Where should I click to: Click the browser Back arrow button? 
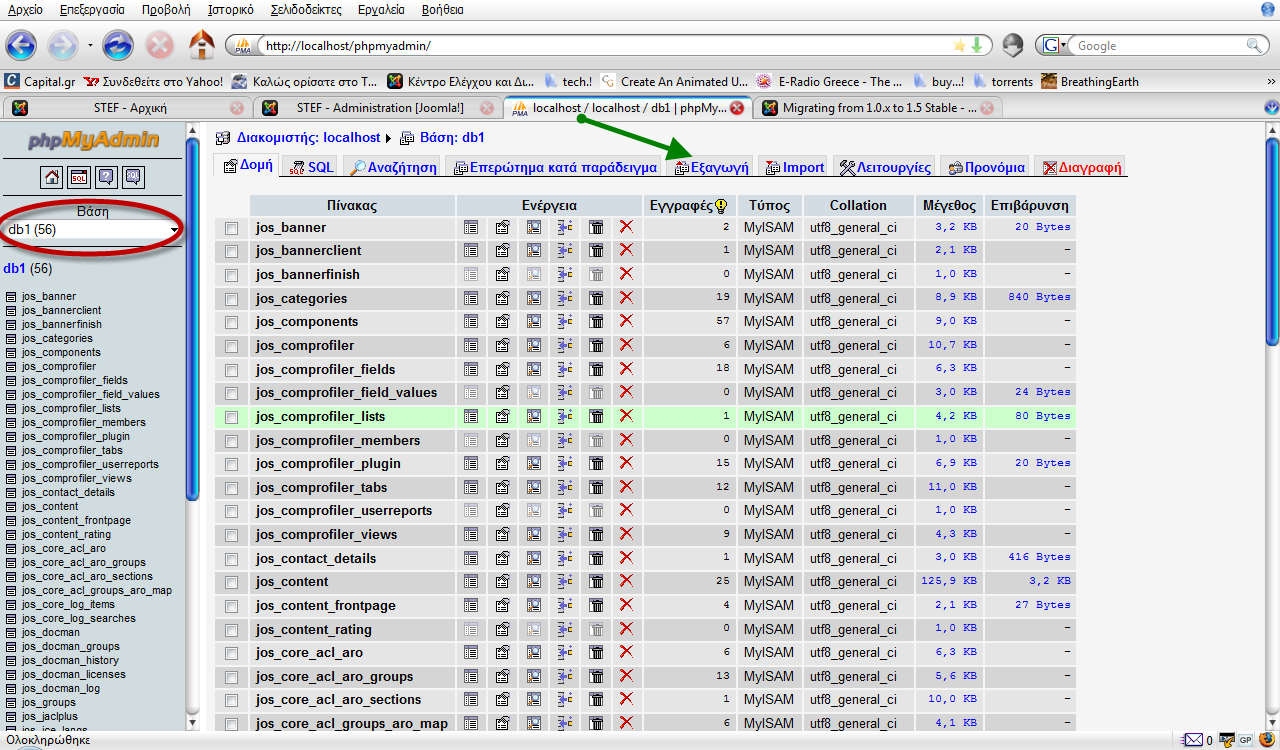tap(21, 45)
